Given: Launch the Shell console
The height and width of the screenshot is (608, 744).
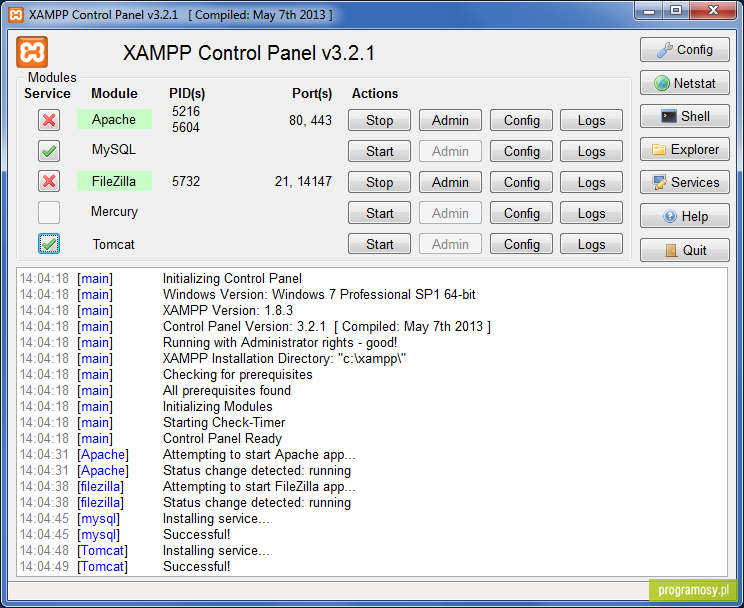Looking at the screenshot, I should [684, 117].
